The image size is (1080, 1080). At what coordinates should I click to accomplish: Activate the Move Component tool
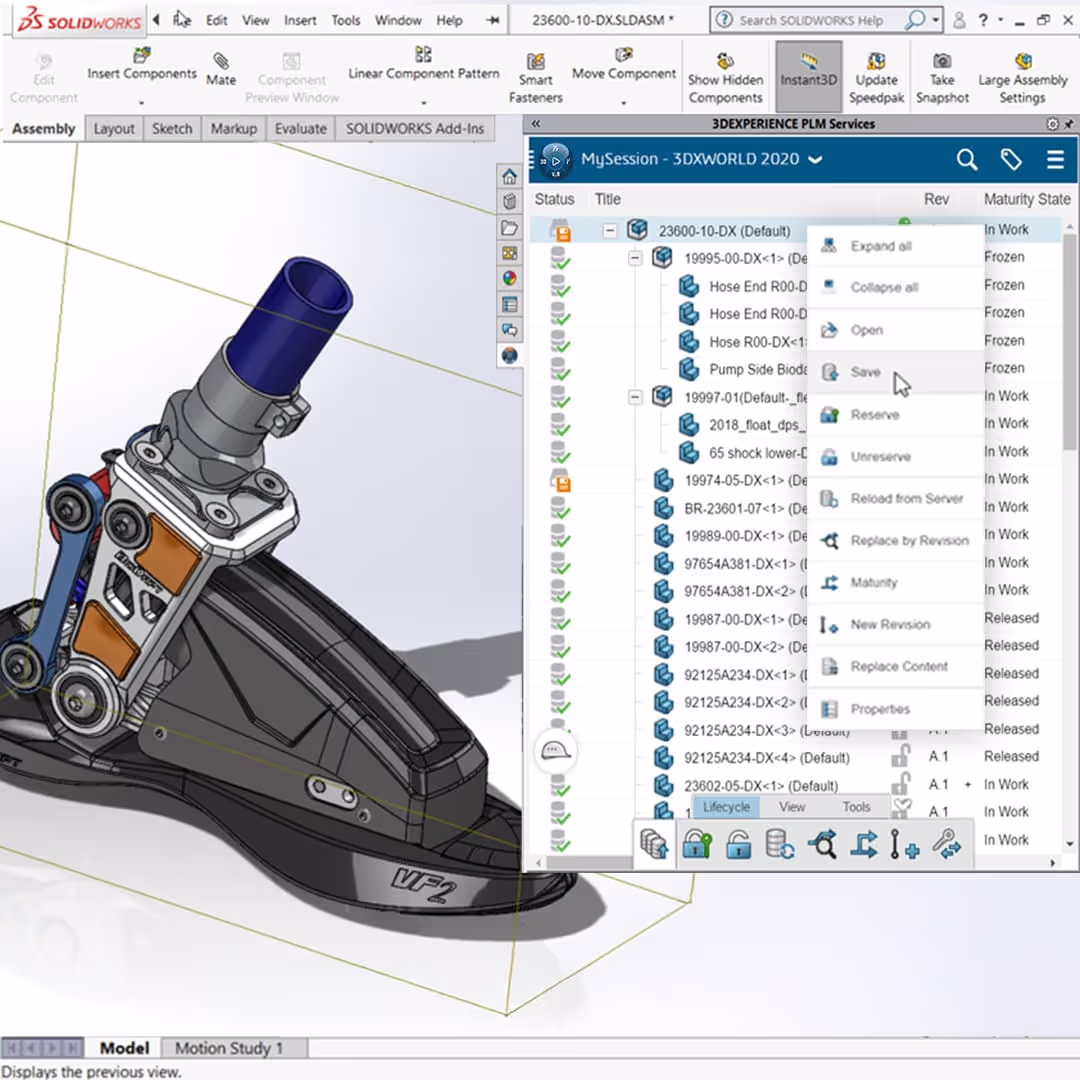[x=624, y=65]
